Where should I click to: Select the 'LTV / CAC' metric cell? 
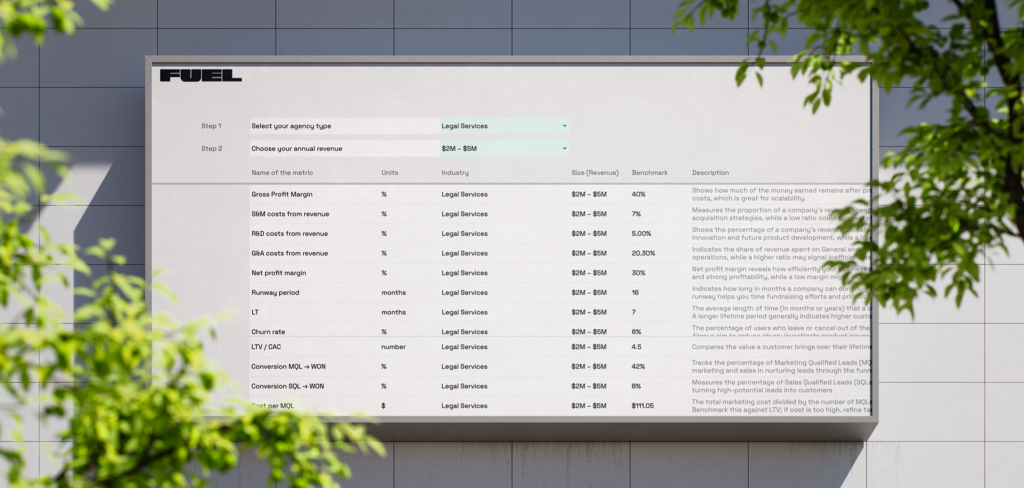coord(268,347)
